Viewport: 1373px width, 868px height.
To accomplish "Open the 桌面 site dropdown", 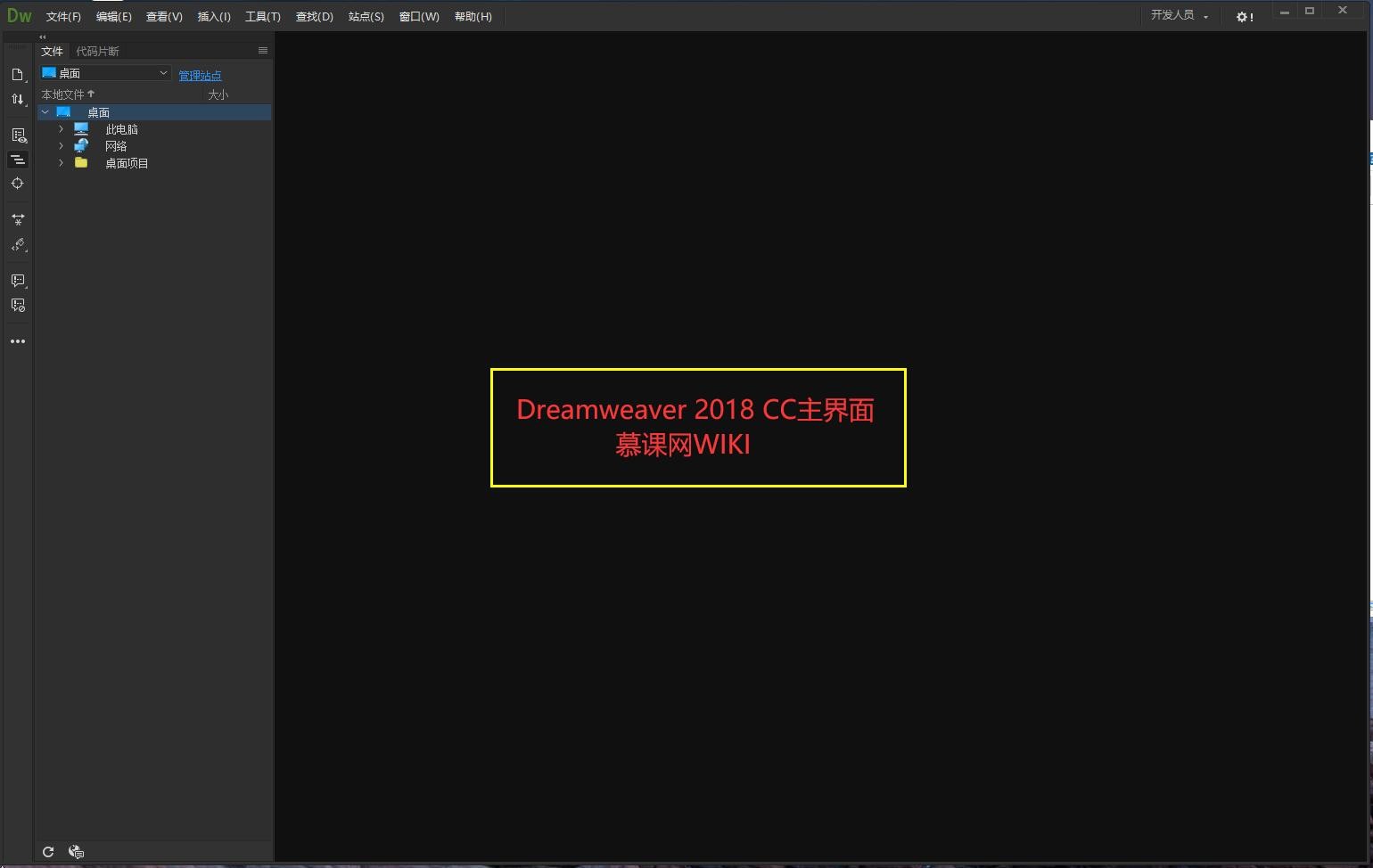I will [x=105, y=73].
